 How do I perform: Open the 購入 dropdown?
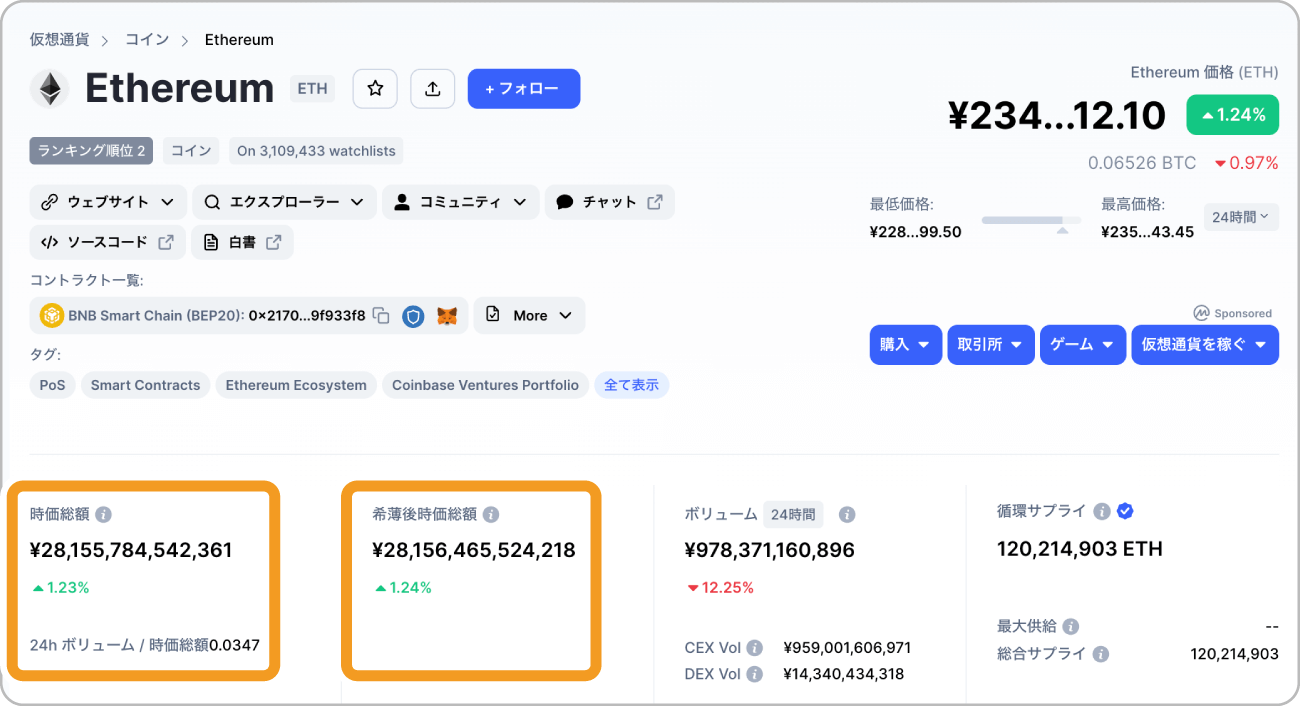[x=906, y=344]
